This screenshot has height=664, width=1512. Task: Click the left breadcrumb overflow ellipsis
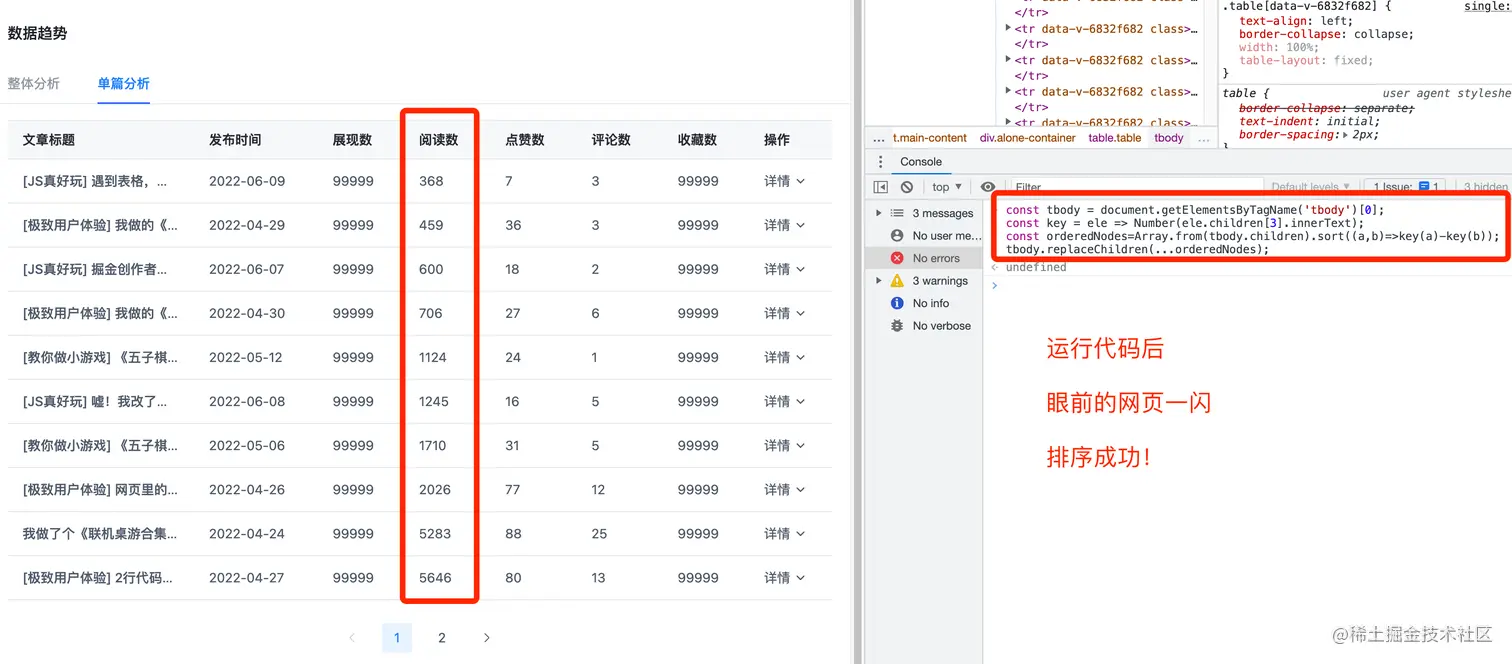(x=879, y=138)
